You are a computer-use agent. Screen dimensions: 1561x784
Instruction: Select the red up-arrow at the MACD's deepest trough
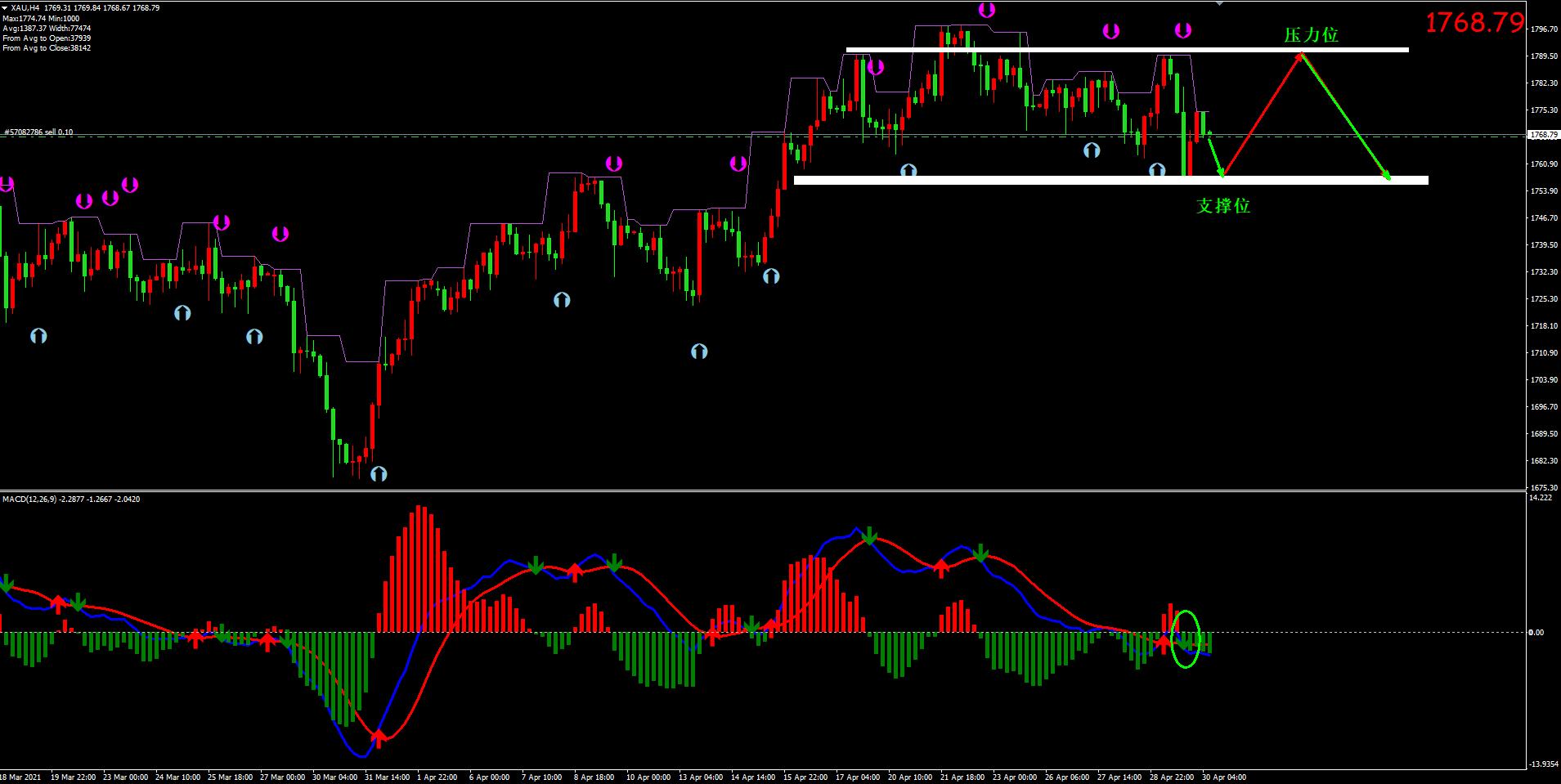point(379,739)
